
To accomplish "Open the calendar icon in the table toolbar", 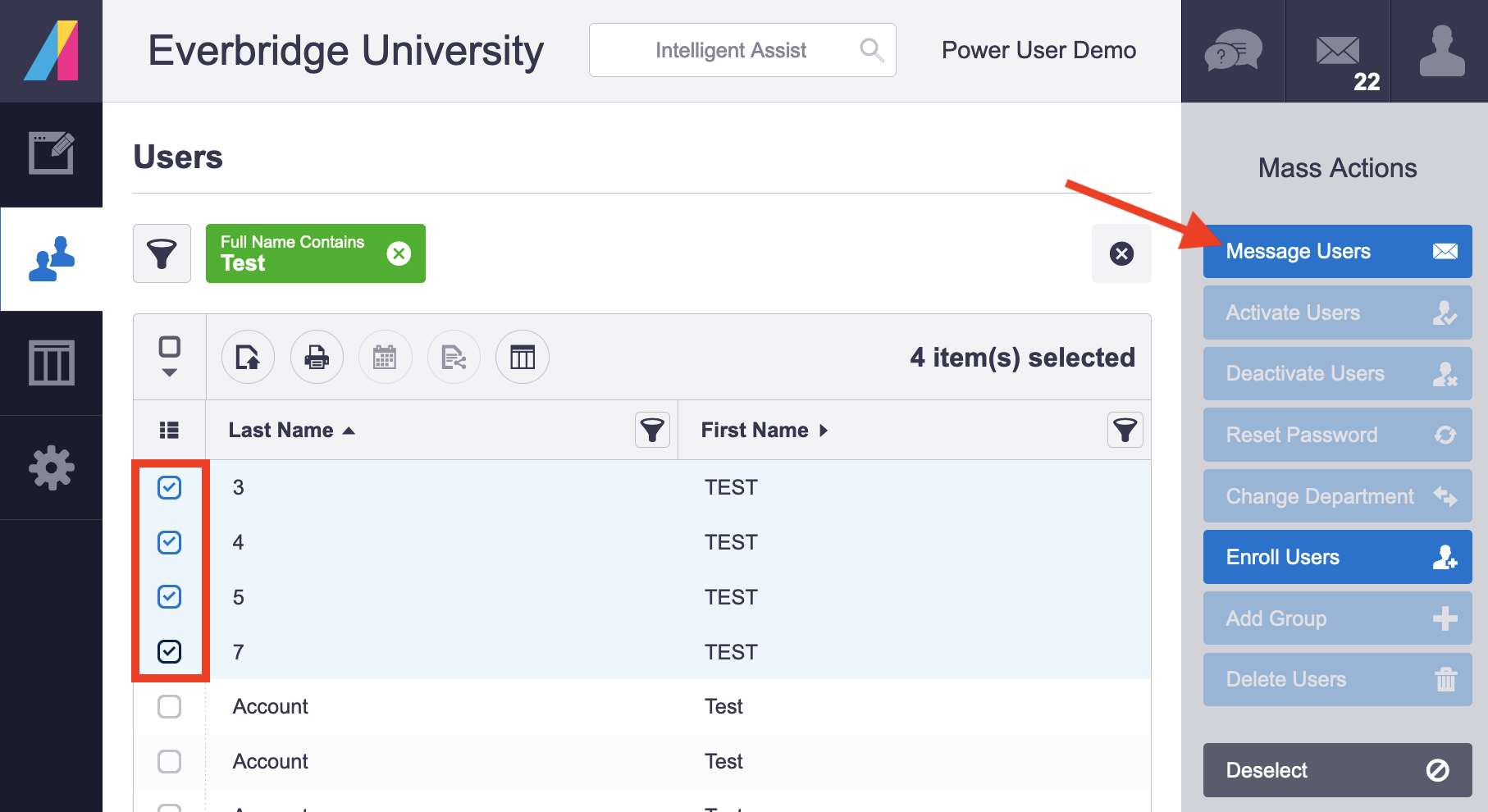I will pyautogui.click(x=385, y=357).
